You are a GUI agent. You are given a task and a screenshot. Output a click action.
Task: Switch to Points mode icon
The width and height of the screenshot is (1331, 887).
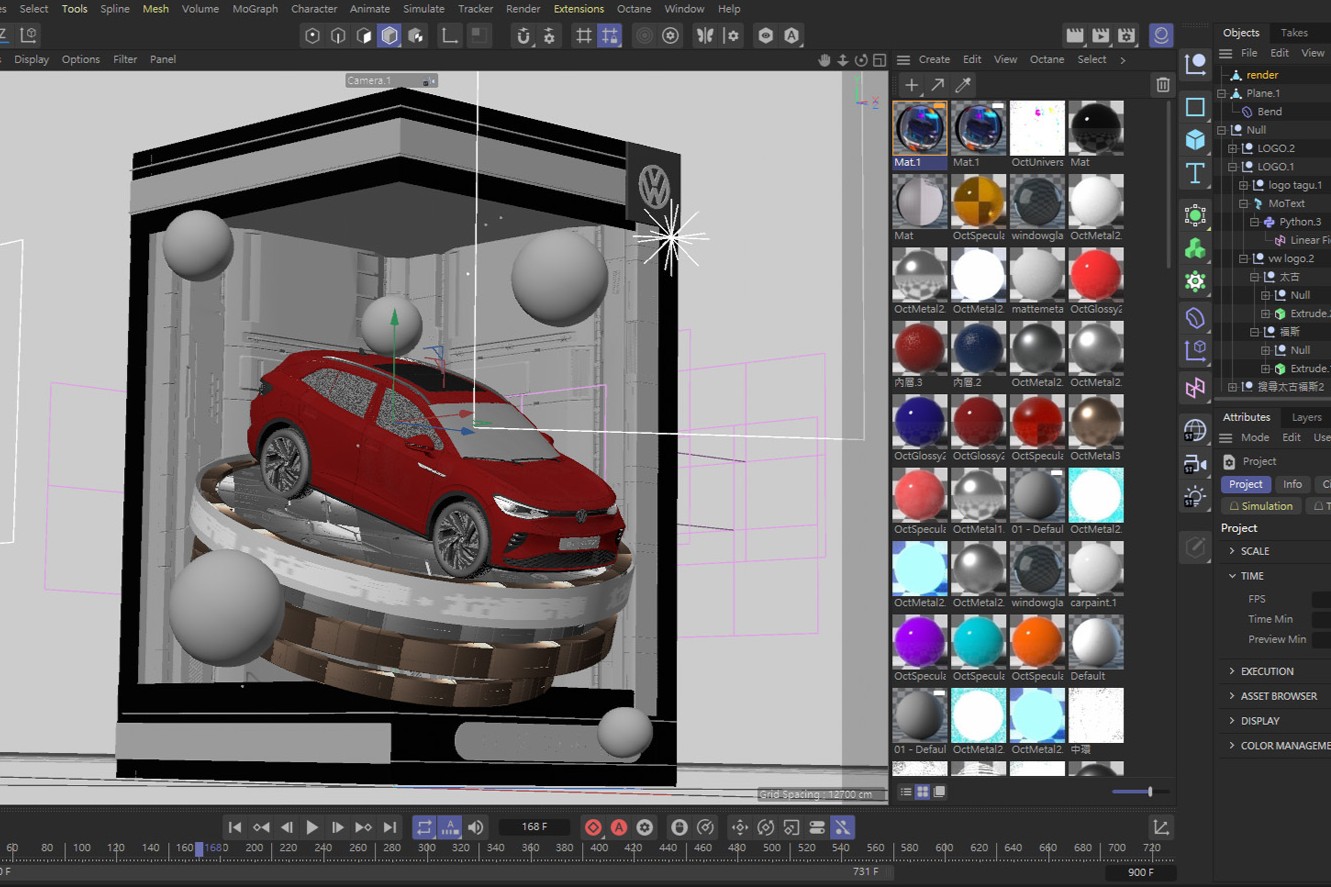[x=312, y=36]
